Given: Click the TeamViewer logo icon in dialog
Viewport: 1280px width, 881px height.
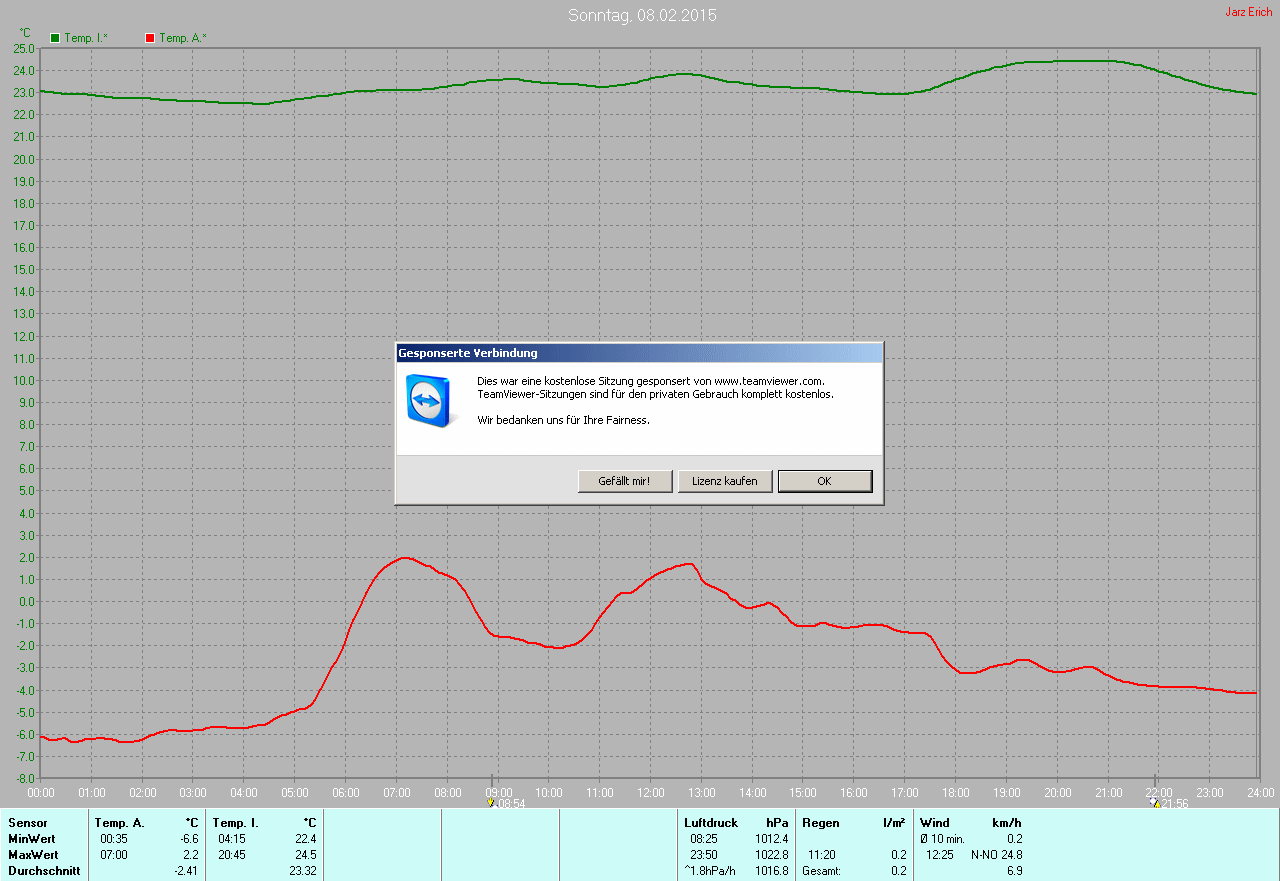Looking at the screenshot, I should tap(428, 400).
